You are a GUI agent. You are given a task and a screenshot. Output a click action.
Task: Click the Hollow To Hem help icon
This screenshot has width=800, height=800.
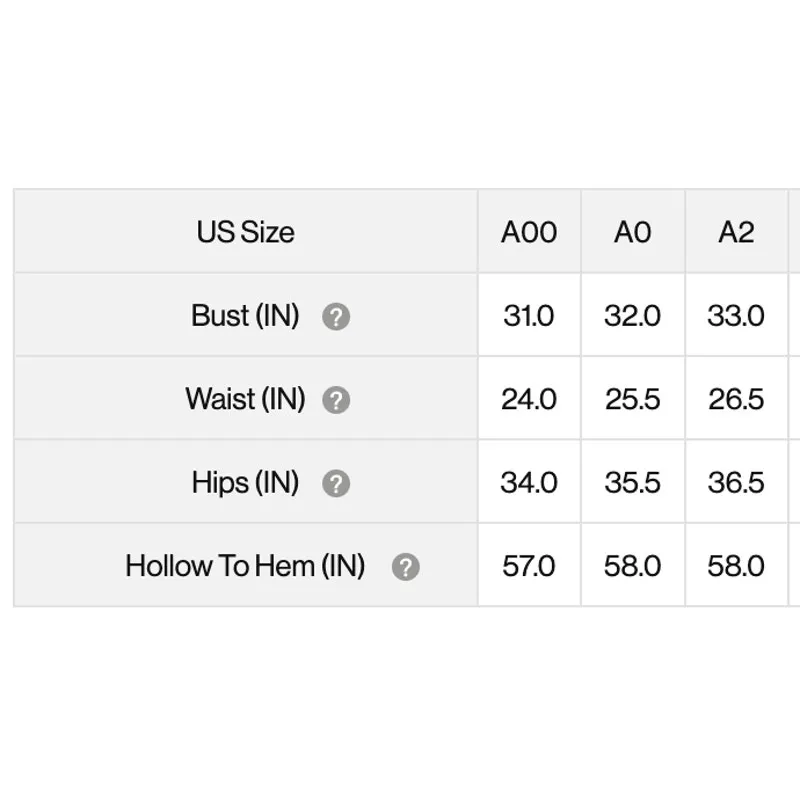click(405, 567)
